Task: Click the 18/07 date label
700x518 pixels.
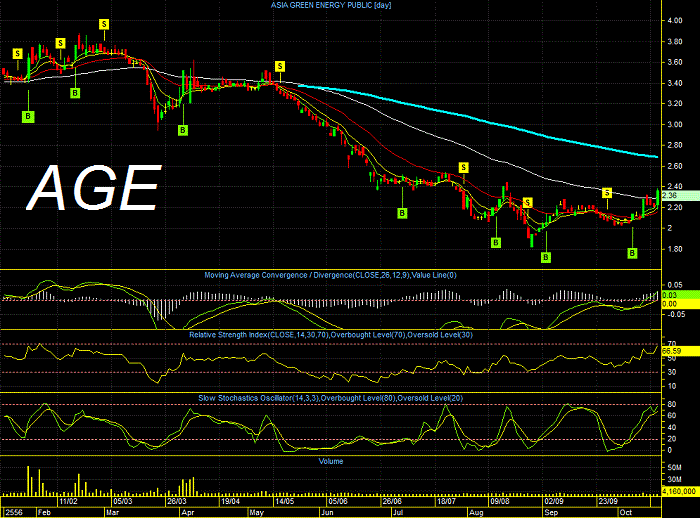Action: click(446, 501)
